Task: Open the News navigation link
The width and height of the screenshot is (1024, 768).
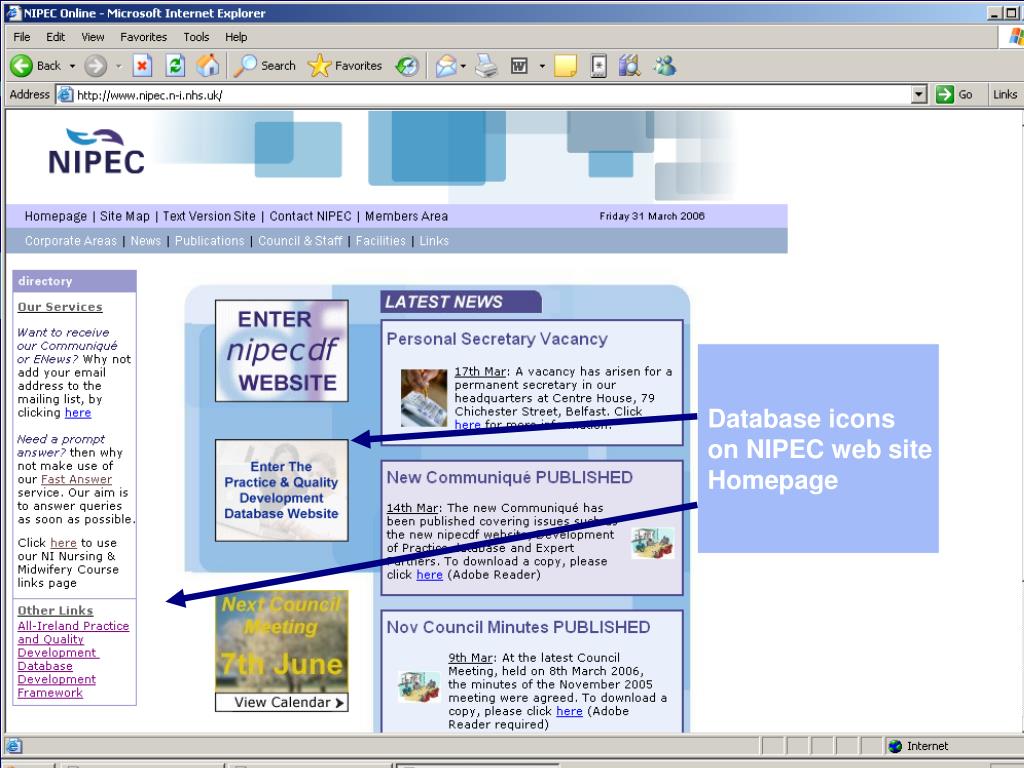Action: (x=146, y=241)
